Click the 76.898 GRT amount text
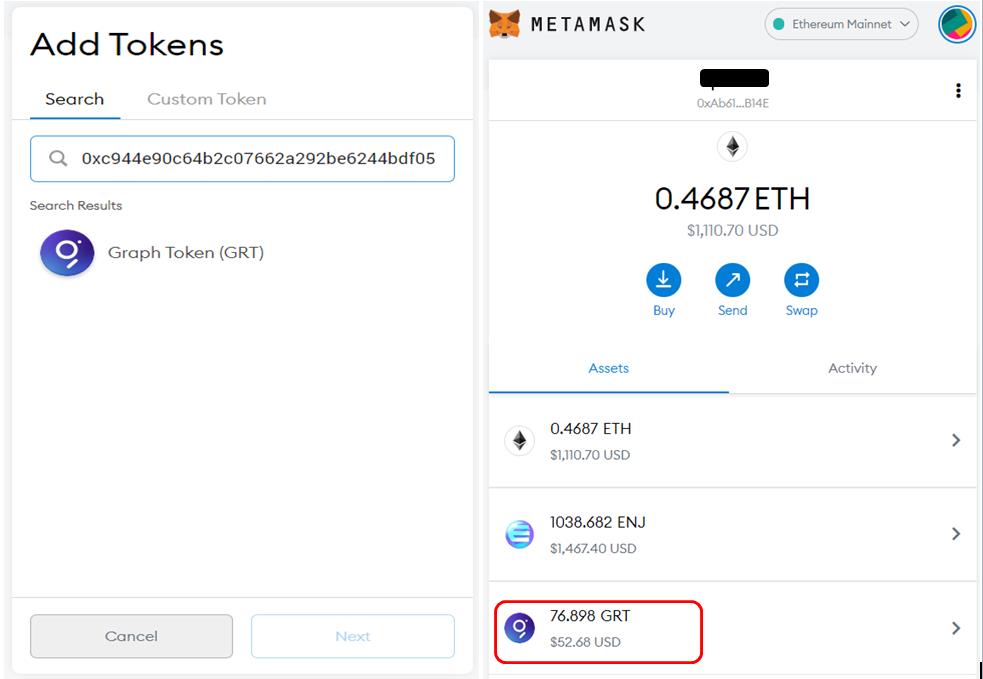 point(590,616)
